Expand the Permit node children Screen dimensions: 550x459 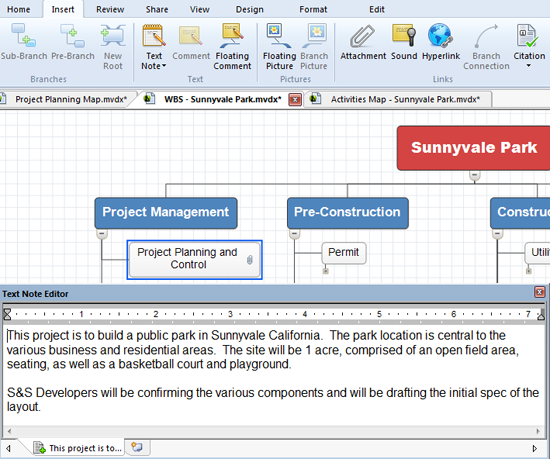click(x=326, y=271)
